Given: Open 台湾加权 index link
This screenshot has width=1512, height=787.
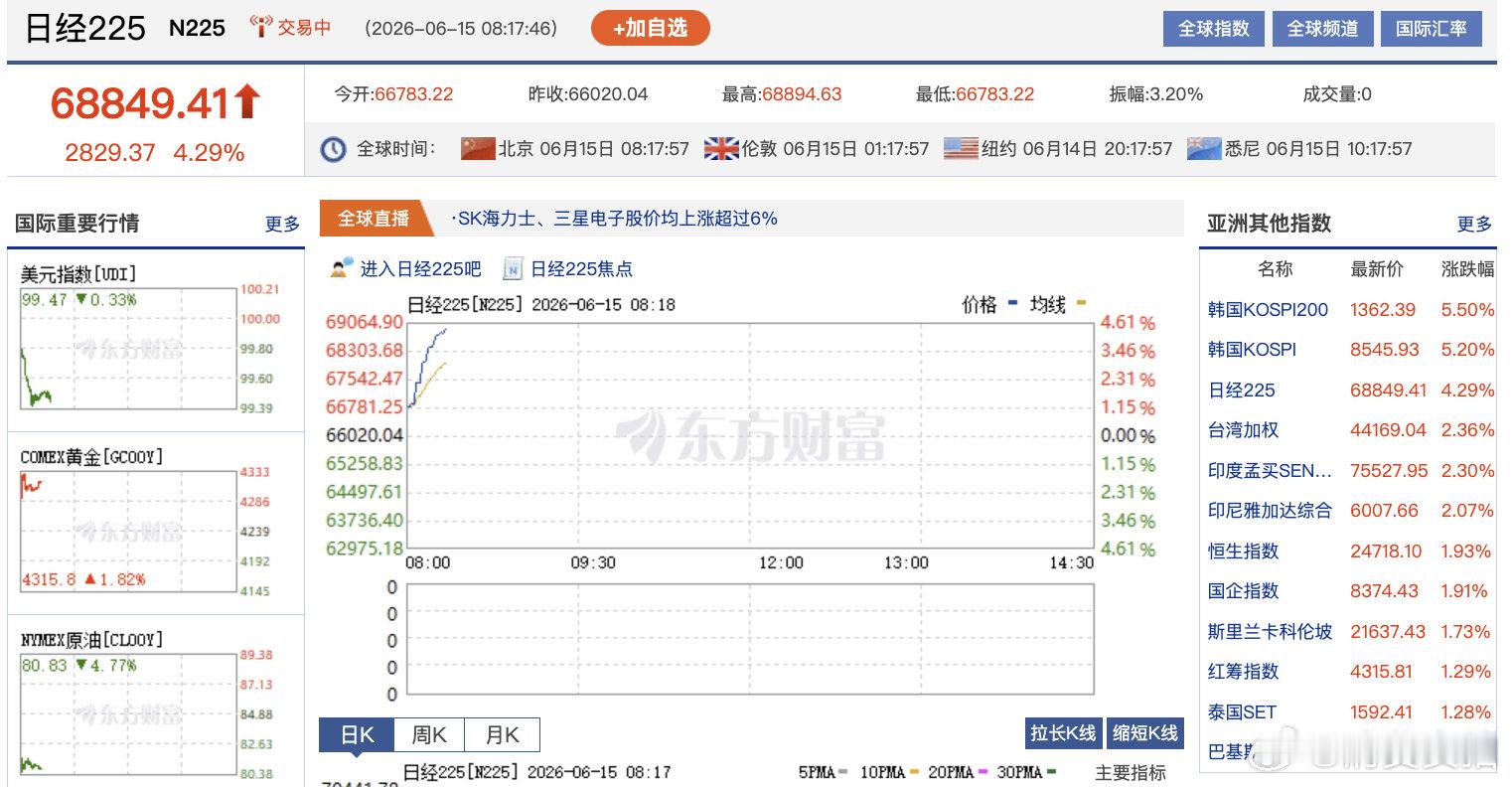Looking at the screenshot, I should tap(1243, 430).
